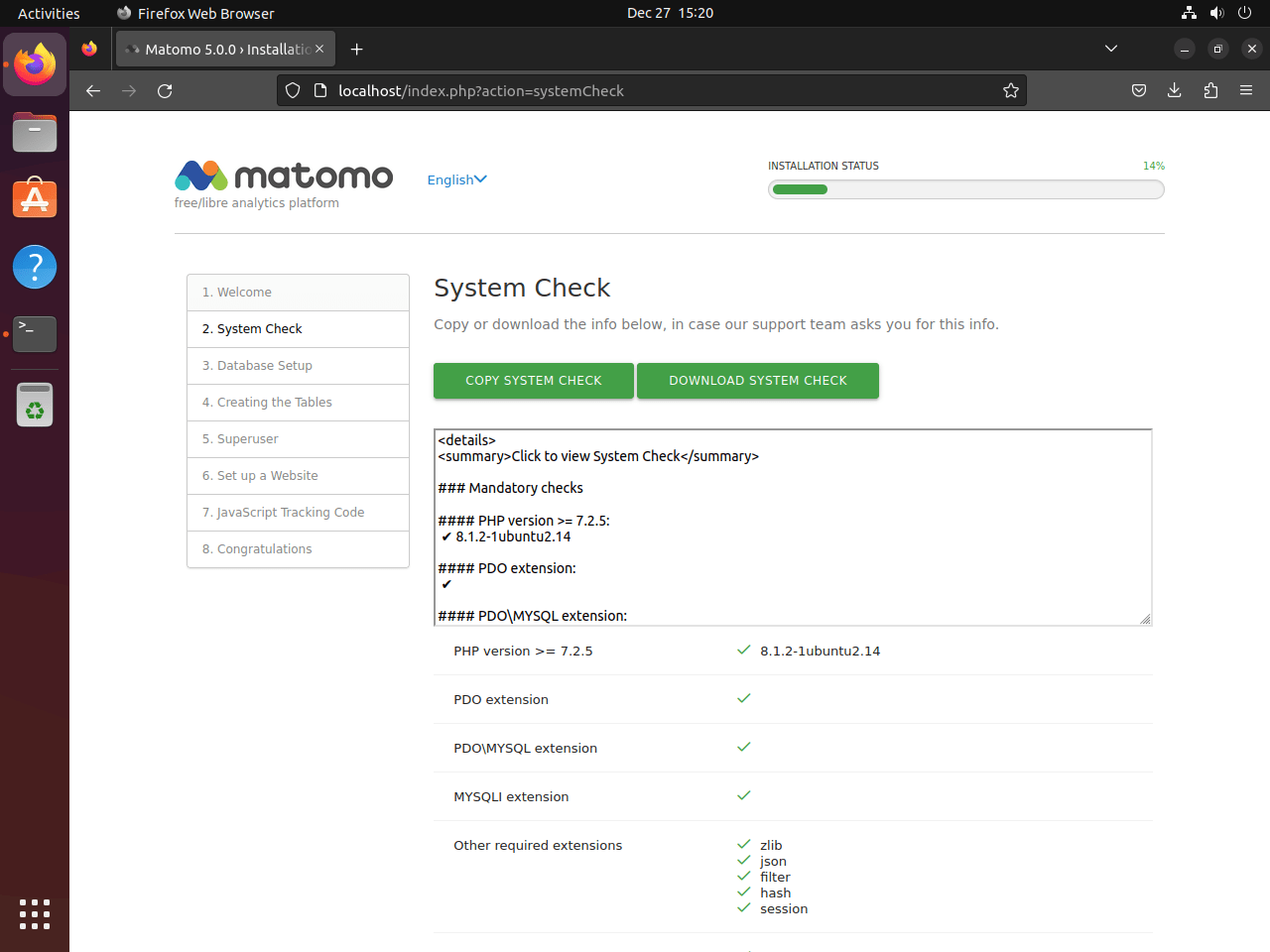Click the PDO extension row label
The image size is (1270, 952).
click(x=501, y=700)
